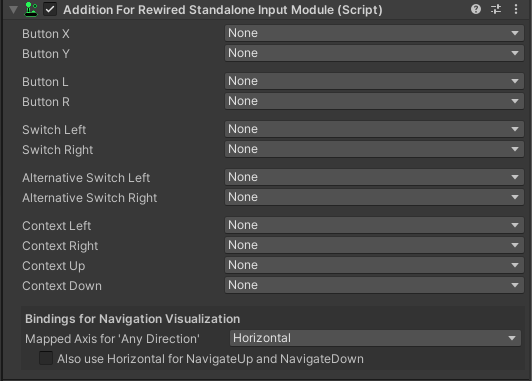Click the component title text
This screenshot has width=532, height=381.
point(223,10)
